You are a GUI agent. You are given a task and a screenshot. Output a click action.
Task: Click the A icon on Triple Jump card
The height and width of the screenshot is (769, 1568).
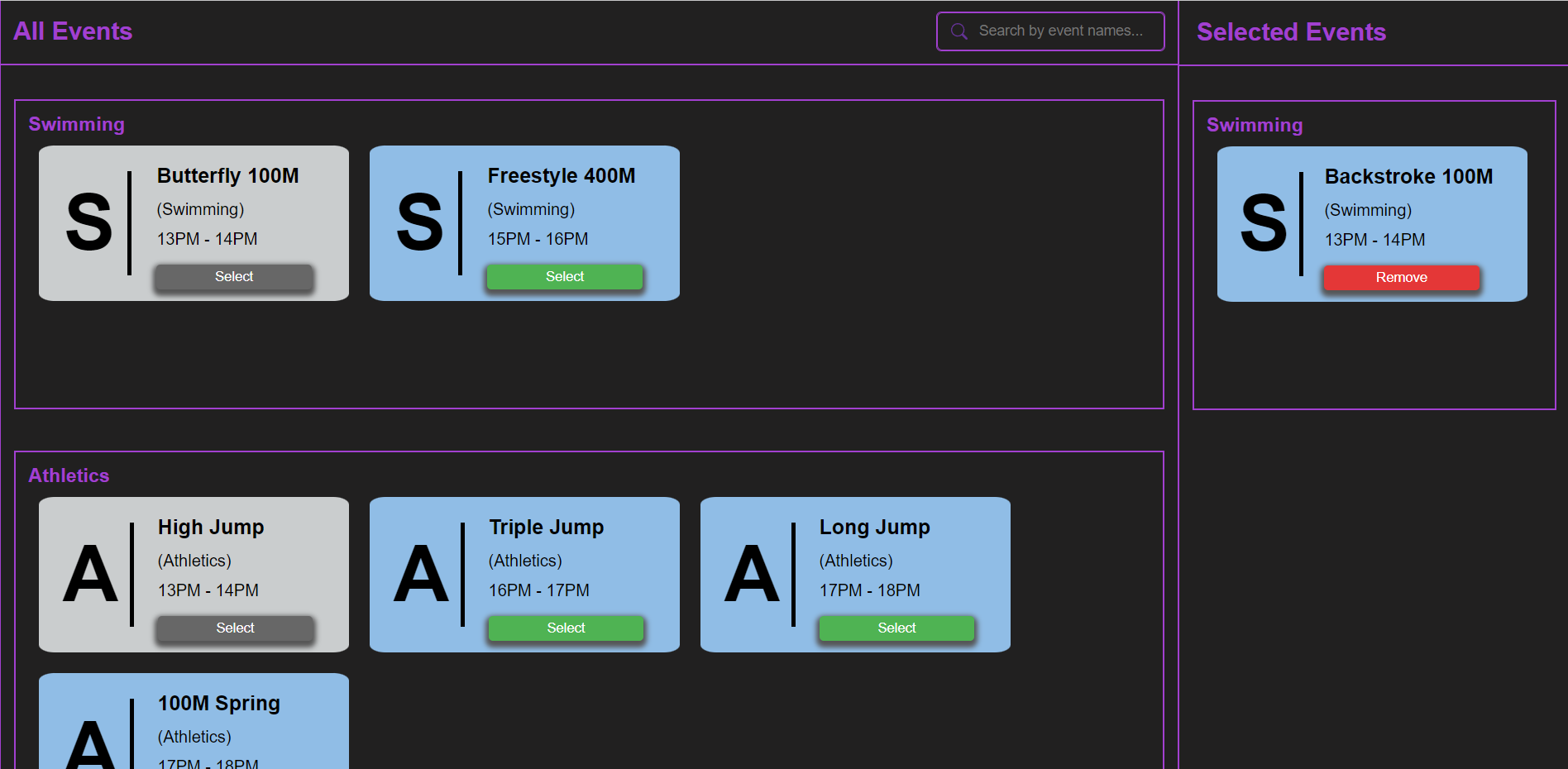pyautogui.click(x=422, y=575)
